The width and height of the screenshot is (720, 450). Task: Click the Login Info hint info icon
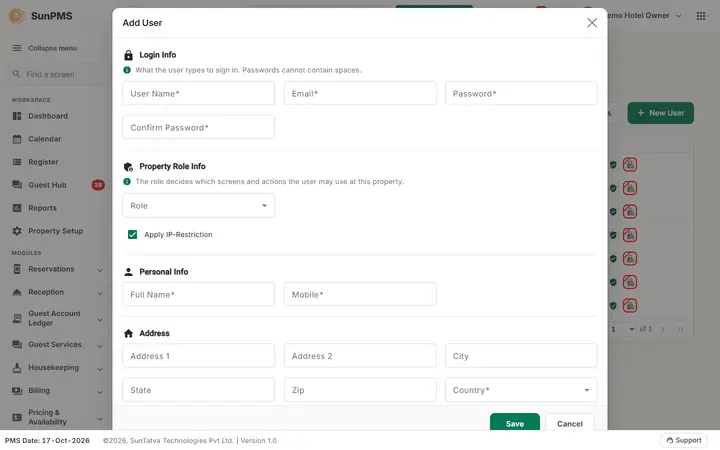127,70
